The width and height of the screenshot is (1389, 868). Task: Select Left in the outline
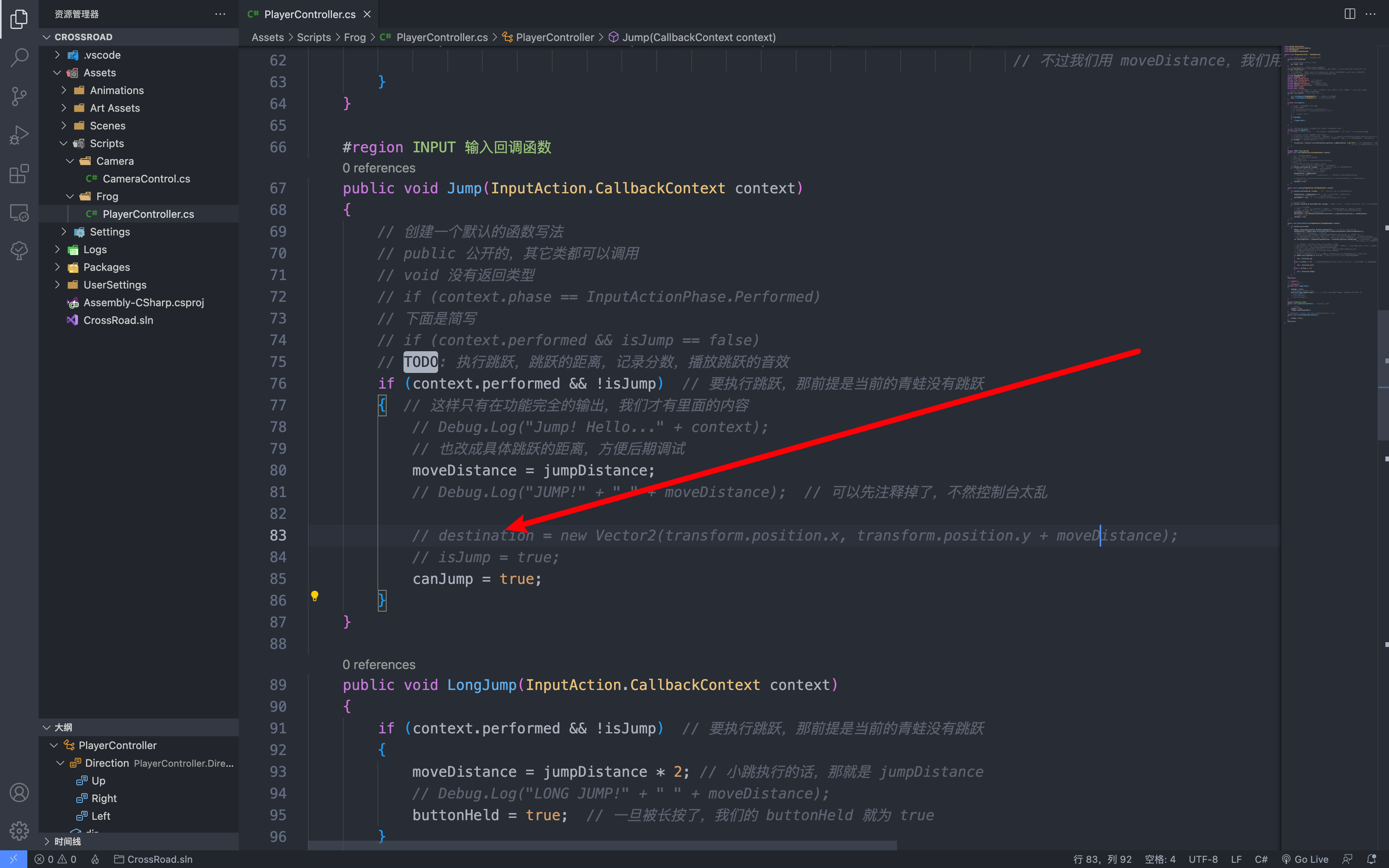(x=138, y=816)
